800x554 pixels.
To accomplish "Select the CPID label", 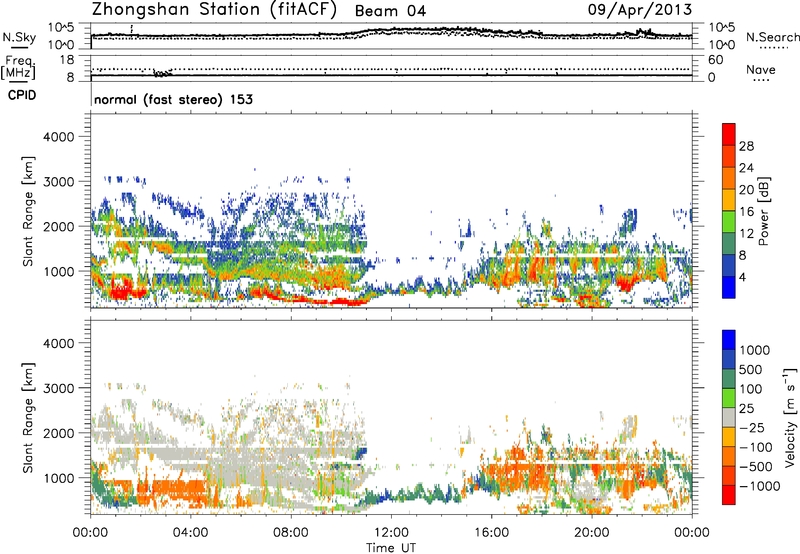I will 22,95.
